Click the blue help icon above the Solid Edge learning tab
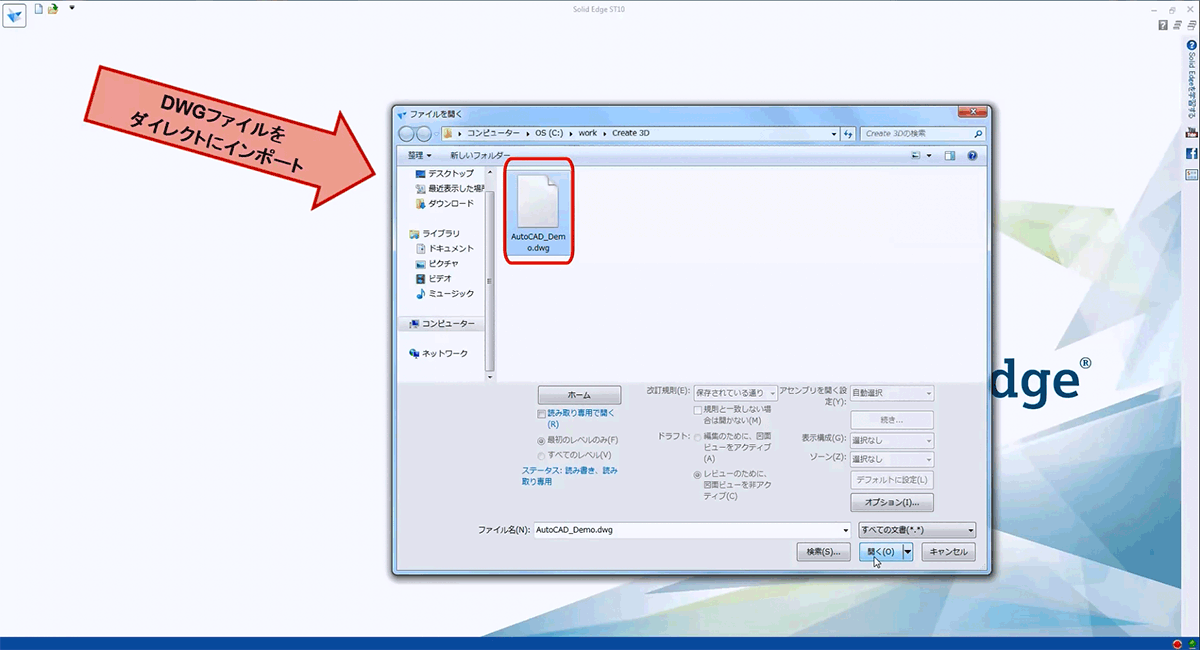Image resolution: width=1200 pixels, height=650 pixels. (1191, 46)
